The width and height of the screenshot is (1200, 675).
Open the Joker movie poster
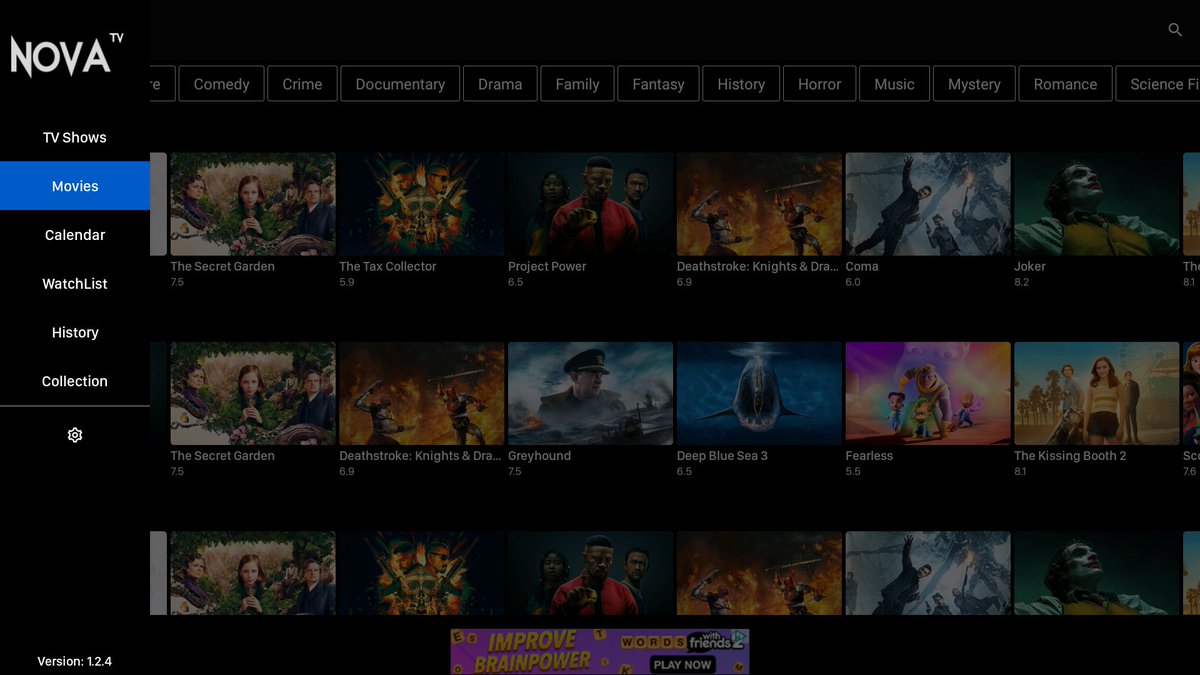(1096, 203)
